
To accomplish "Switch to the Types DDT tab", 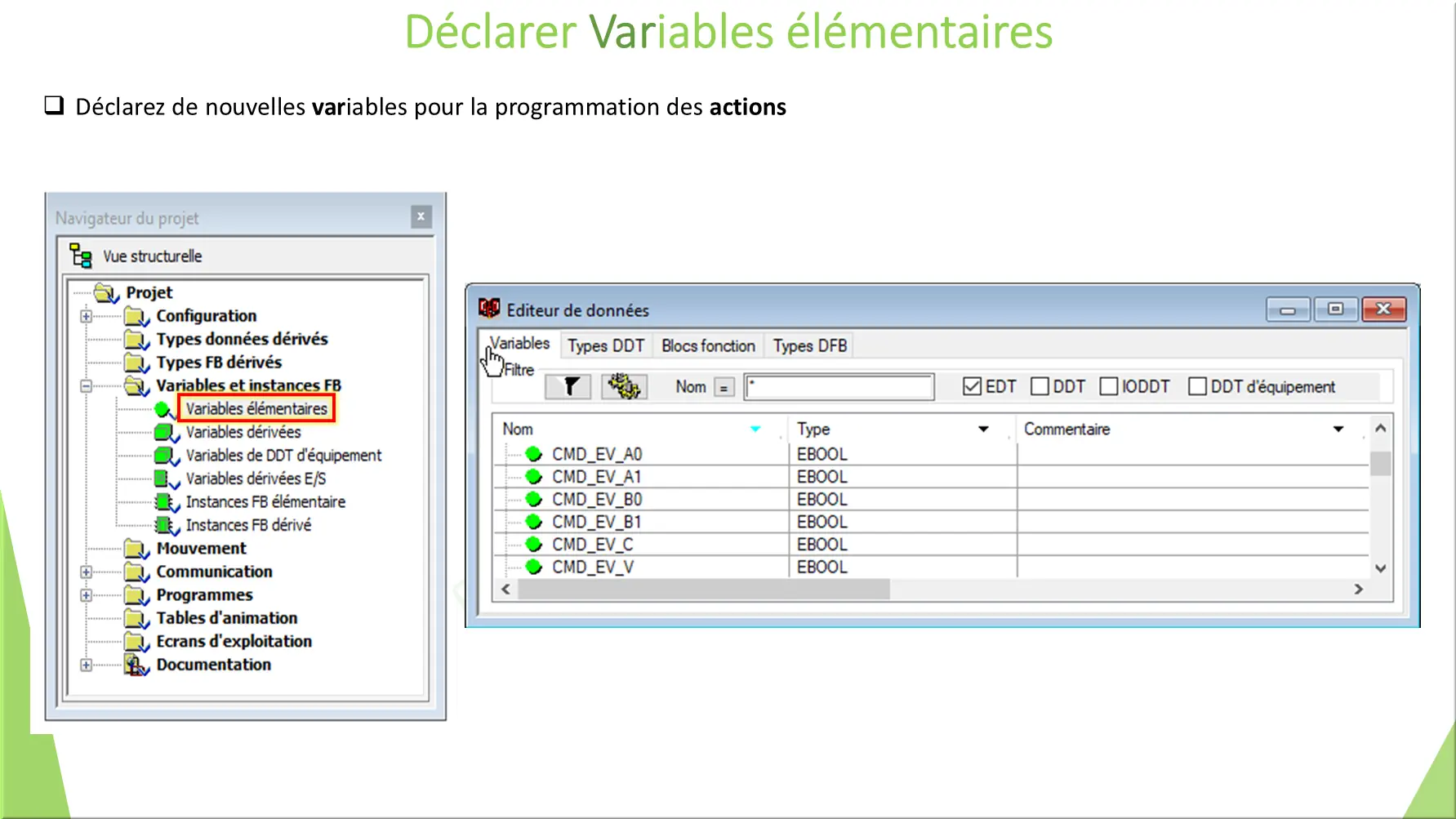I will pyautogui.click(x=605, y=345).
